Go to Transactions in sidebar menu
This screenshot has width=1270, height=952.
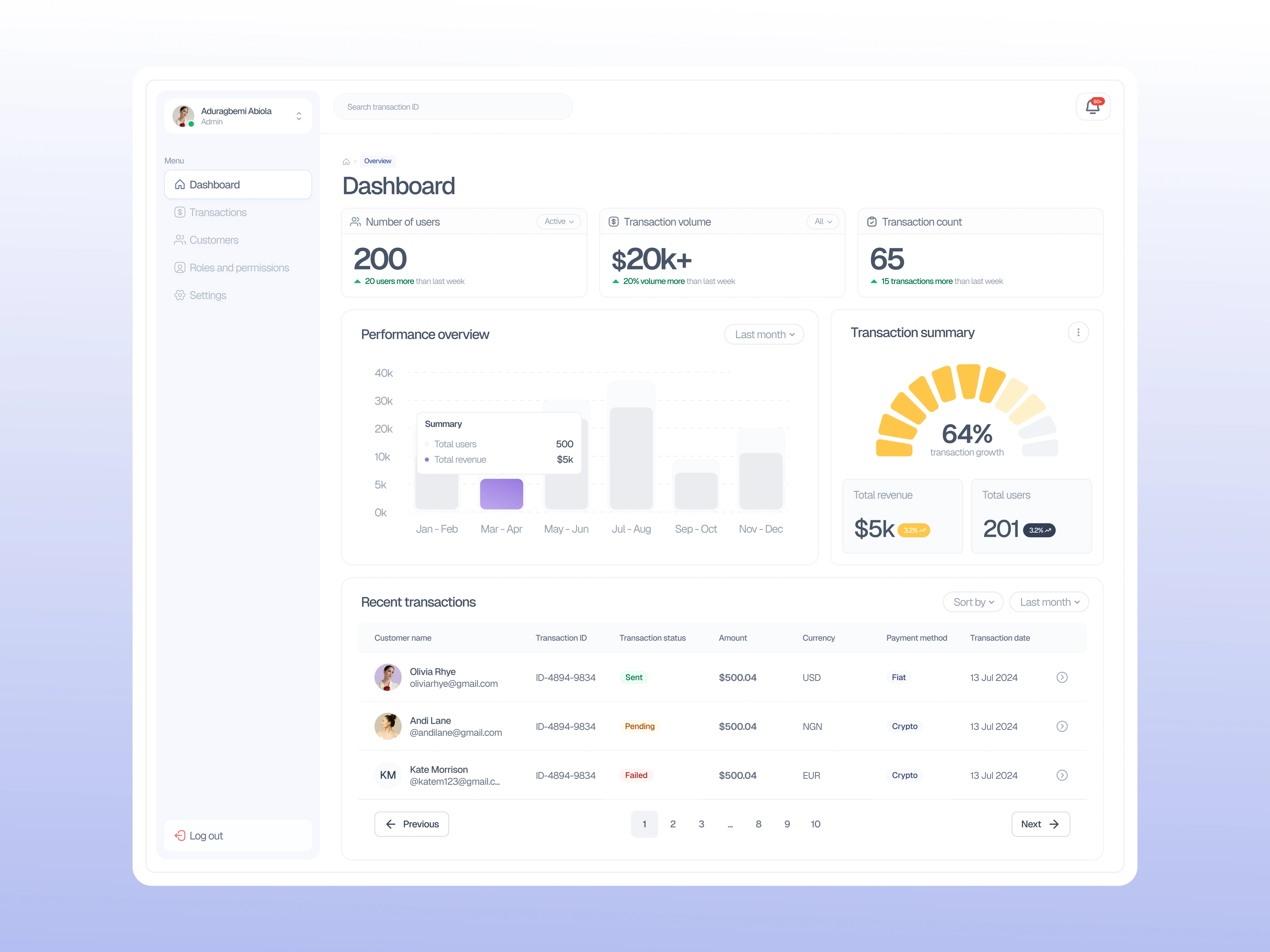[218, 212]
